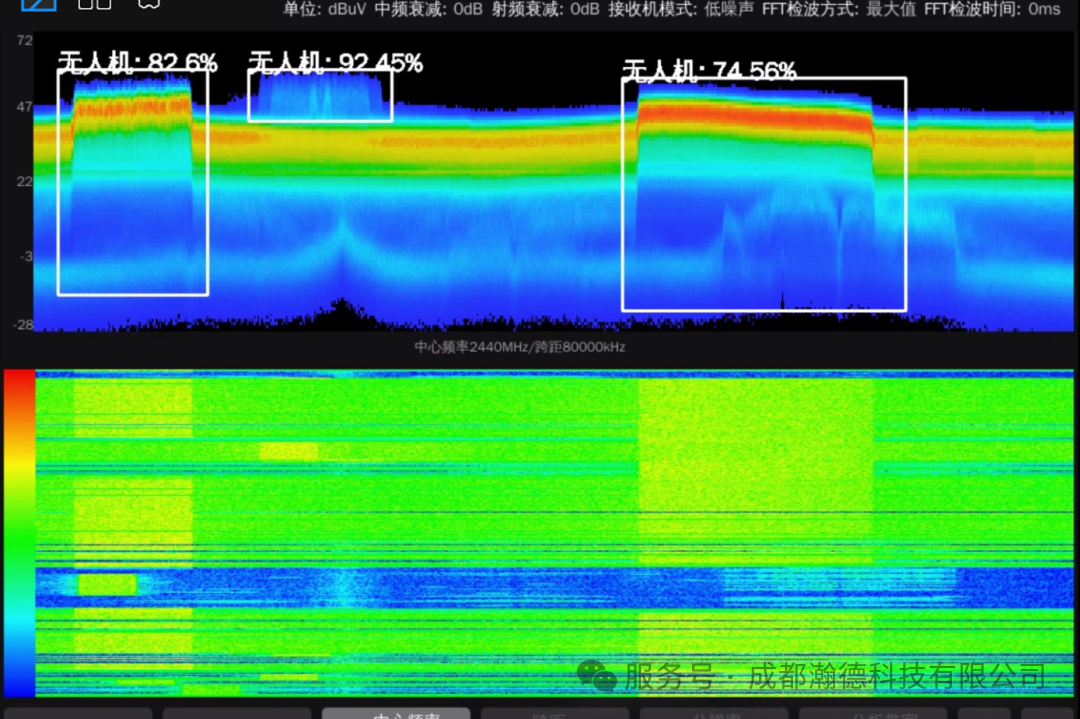Set the FFT检波时间 0ms value

[x=992, y=10]
